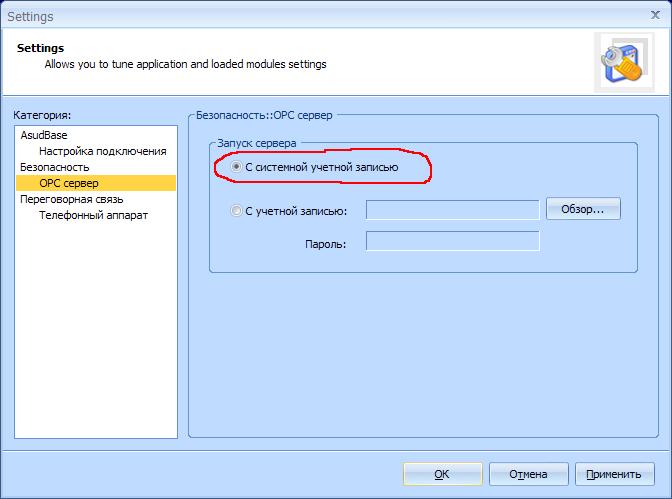Enable the С учетной записью radio option
The height and width of the screenshot is (499, 672).
click(237, 210)
